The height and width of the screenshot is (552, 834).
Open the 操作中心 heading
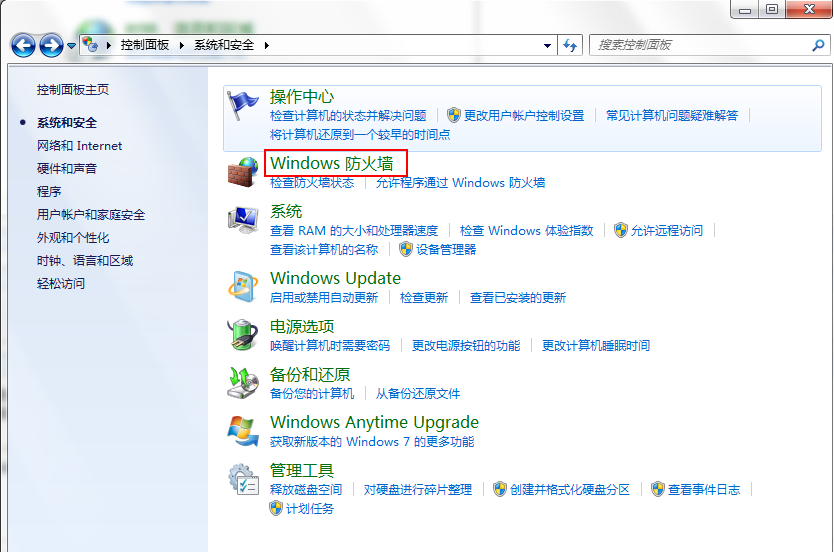click(302, 97)
